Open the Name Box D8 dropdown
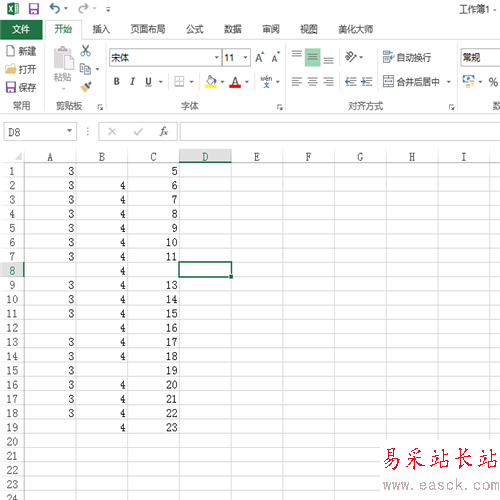This screenshot has width=500, height=500. click(69, 131)
